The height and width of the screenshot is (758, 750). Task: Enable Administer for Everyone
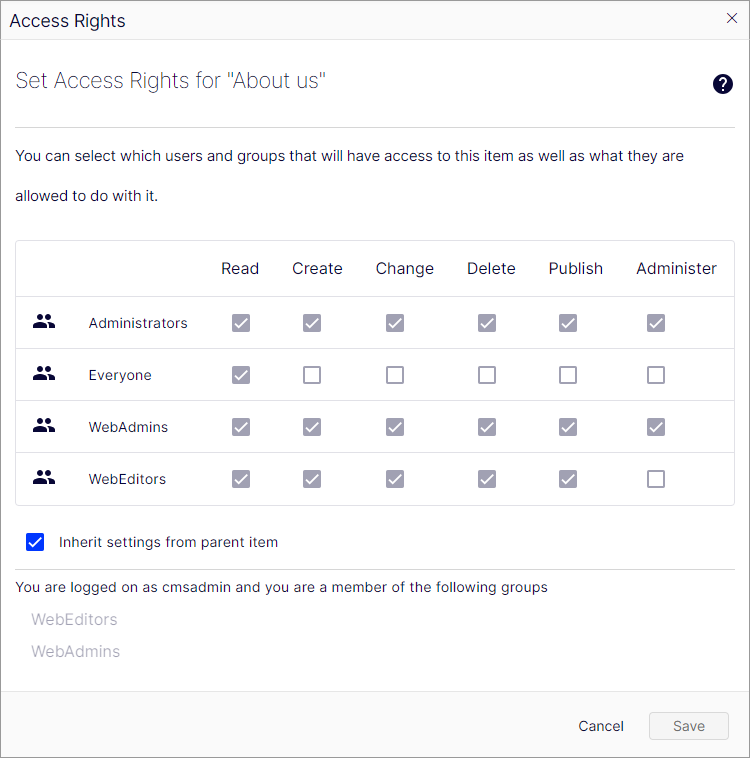[x=656, y=375]
